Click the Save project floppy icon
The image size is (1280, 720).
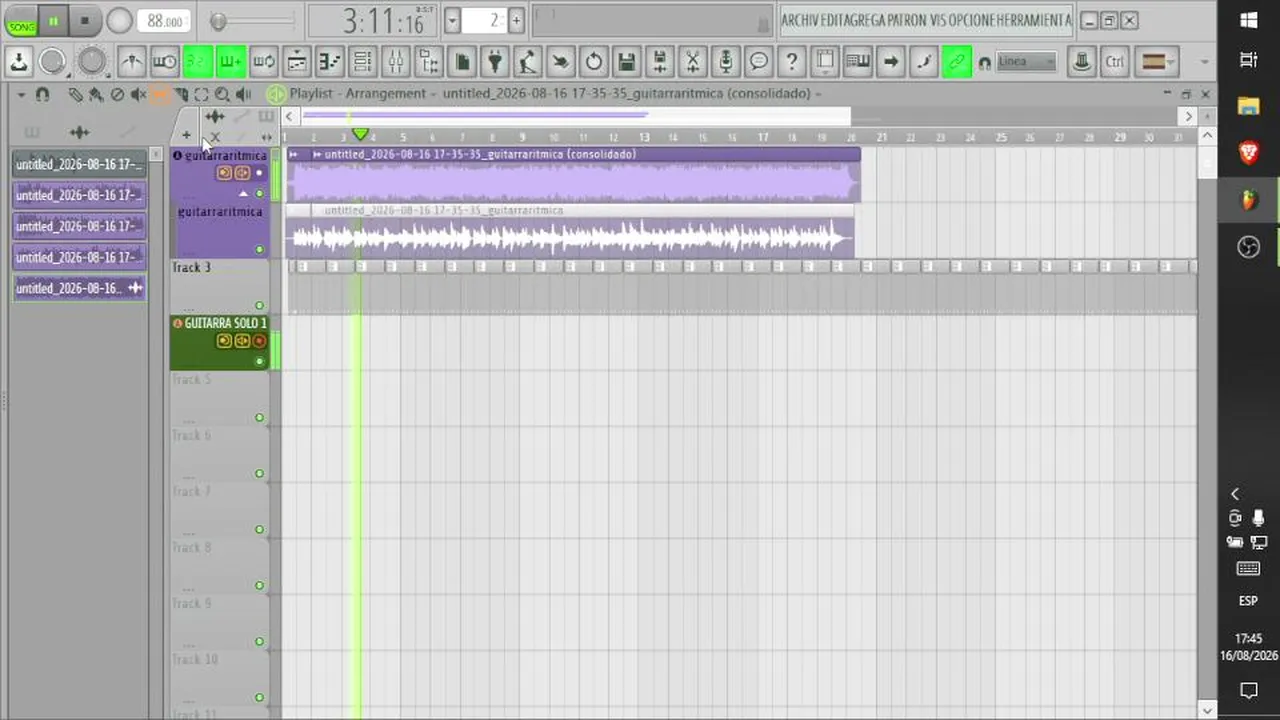(x=627, y=62)
